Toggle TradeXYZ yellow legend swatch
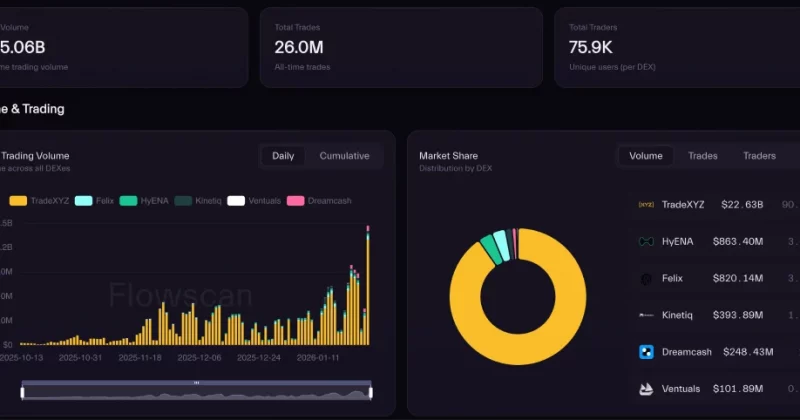The image size is (800, 420). coord(18,201)
